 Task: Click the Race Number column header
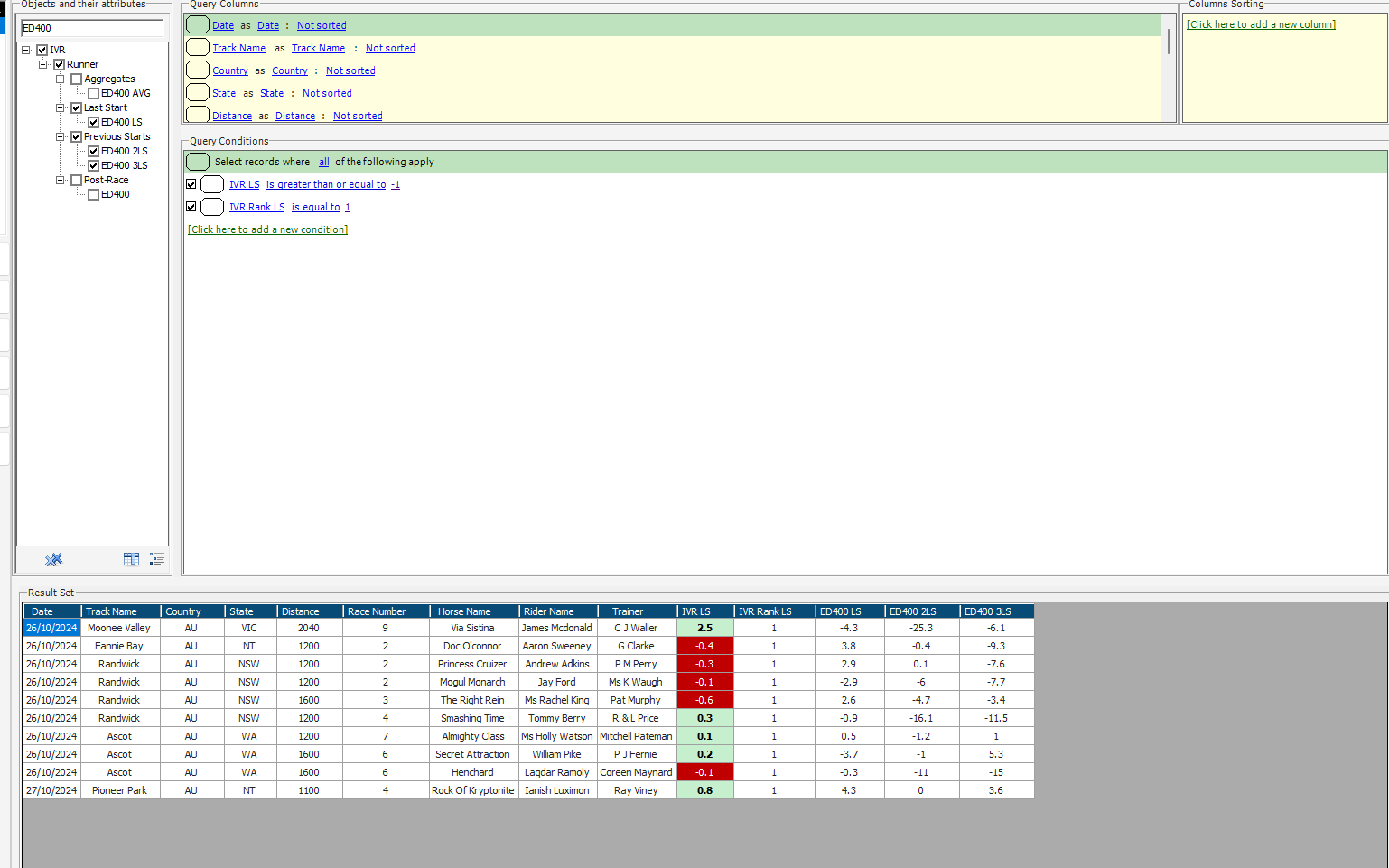click(387, 611)
